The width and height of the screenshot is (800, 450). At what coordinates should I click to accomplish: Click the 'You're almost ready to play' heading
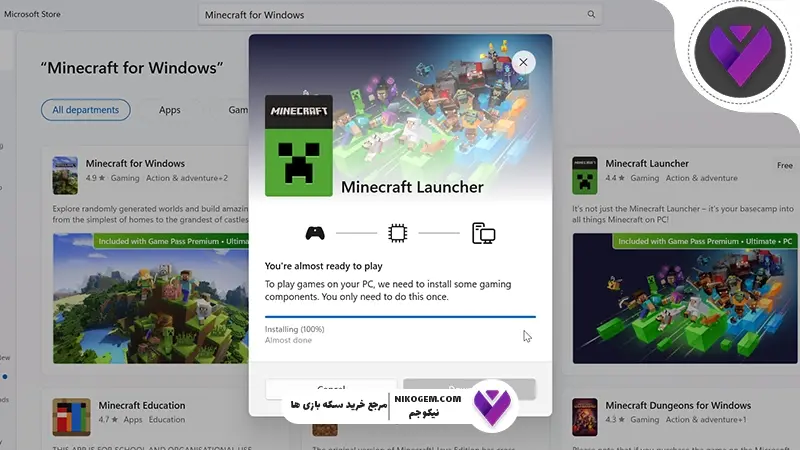(x=323, y=266)
